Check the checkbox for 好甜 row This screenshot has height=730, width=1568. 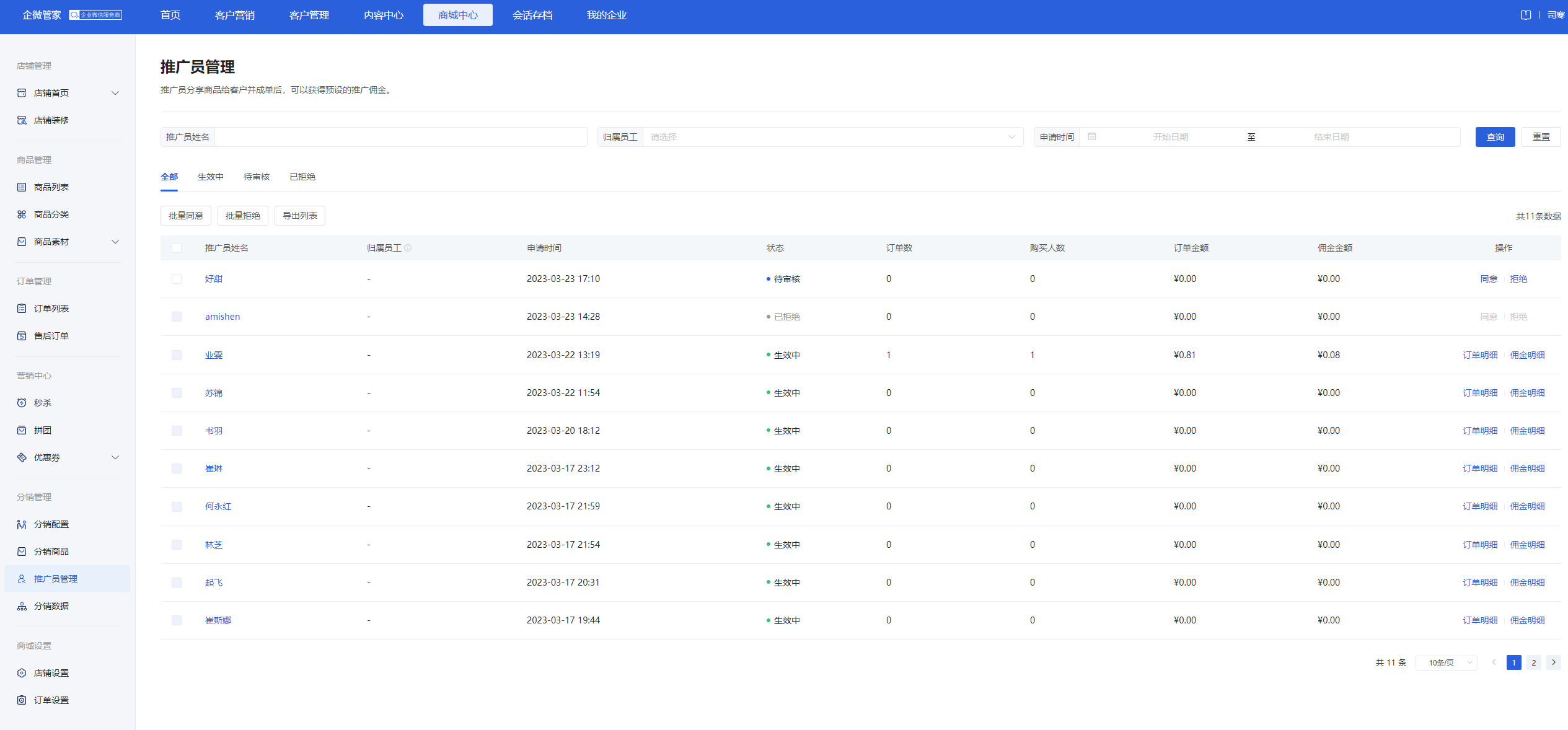(177, 279)
